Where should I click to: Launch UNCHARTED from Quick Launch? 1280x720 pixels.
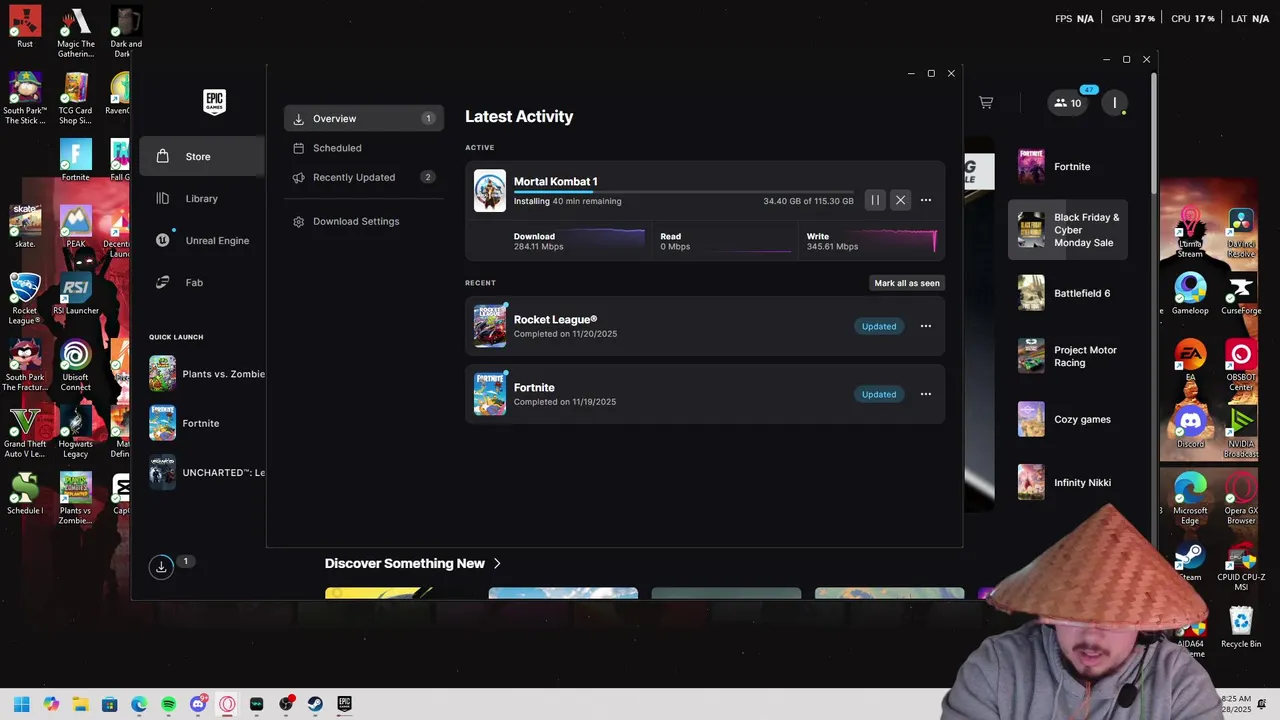click(206, 472)
